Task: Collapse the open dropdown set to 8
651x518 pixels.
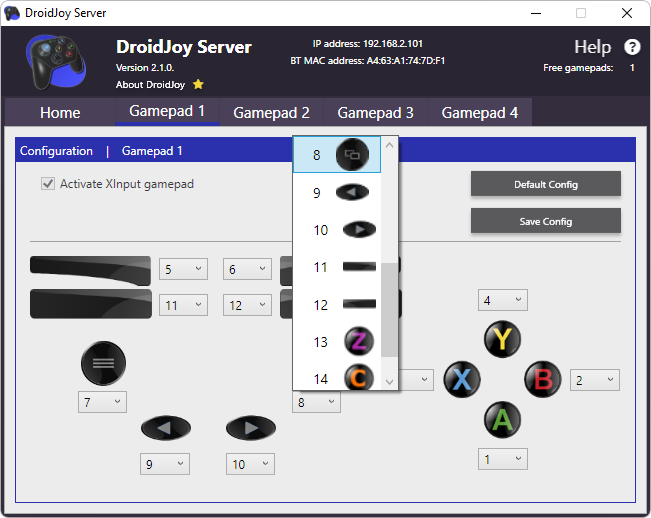Action: tap(316, 402)
